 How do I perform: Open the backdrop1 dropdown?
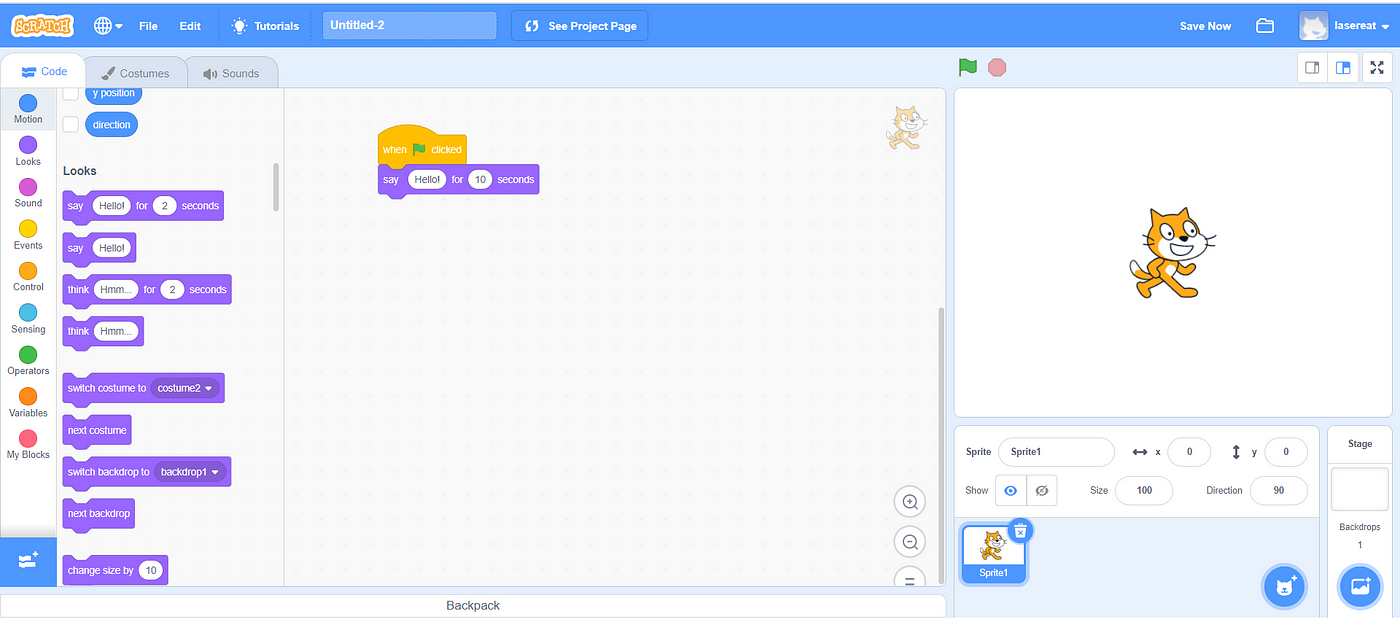[190, 472]
